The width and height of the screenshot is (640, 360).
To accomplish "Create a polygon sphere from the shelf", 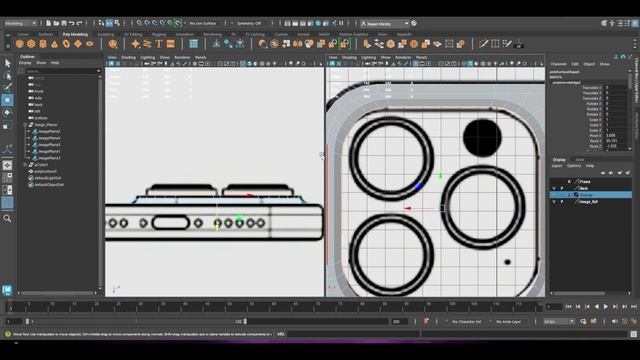I will pyautogui.click(x=20, y=44).
